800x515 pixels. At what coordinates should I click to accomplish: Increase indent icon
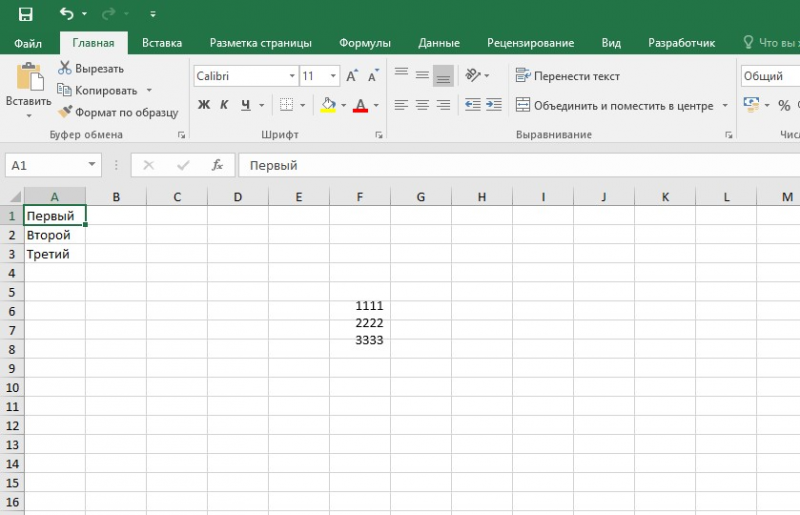coord(493,105)
